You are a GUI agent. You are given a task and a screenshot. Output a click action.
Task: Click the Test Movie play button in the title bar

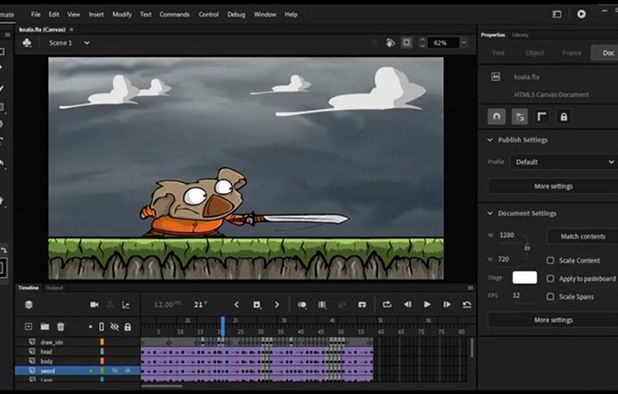tap(581, 14)
